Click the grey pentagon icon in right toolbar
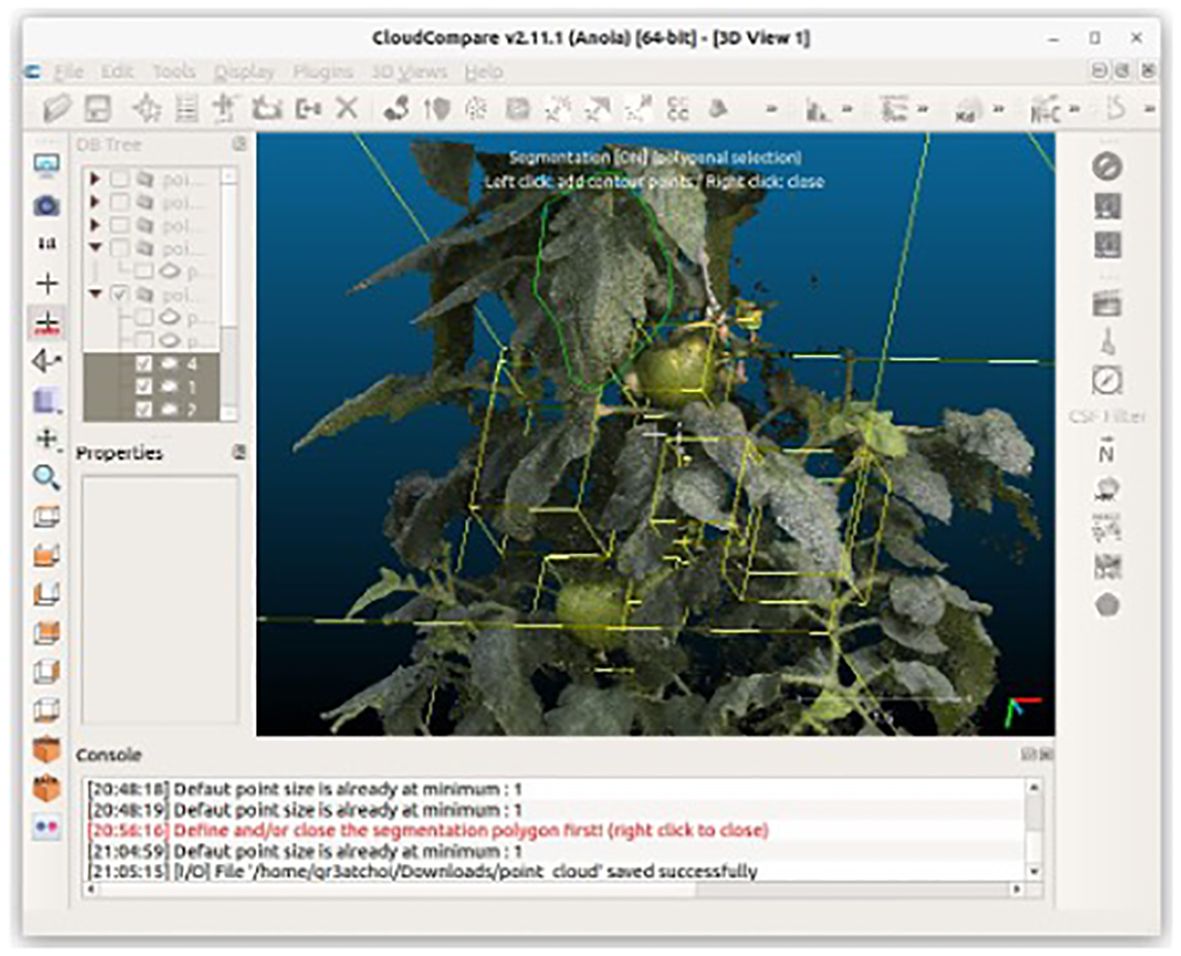Image resolution: width=1181 pixels, height=956 pixels. (x=1107, y=605)
